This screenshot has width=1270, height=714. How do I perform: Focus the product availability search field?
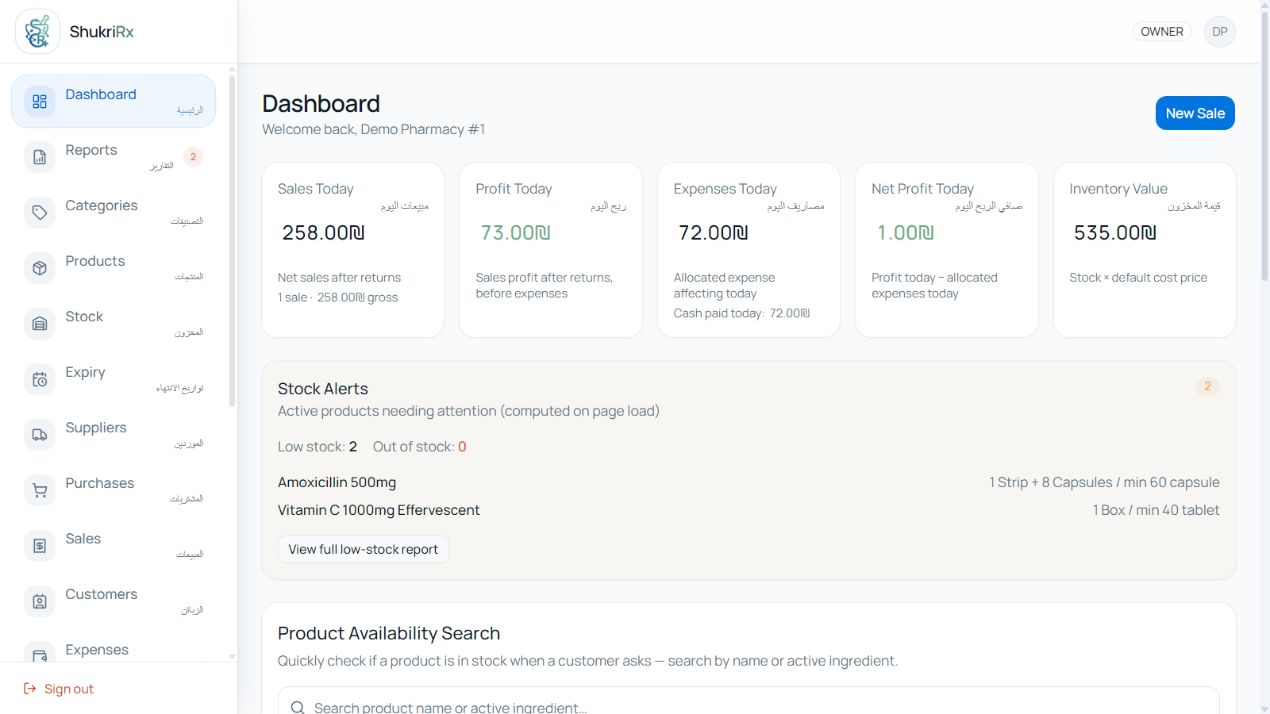tap(748, 700)
